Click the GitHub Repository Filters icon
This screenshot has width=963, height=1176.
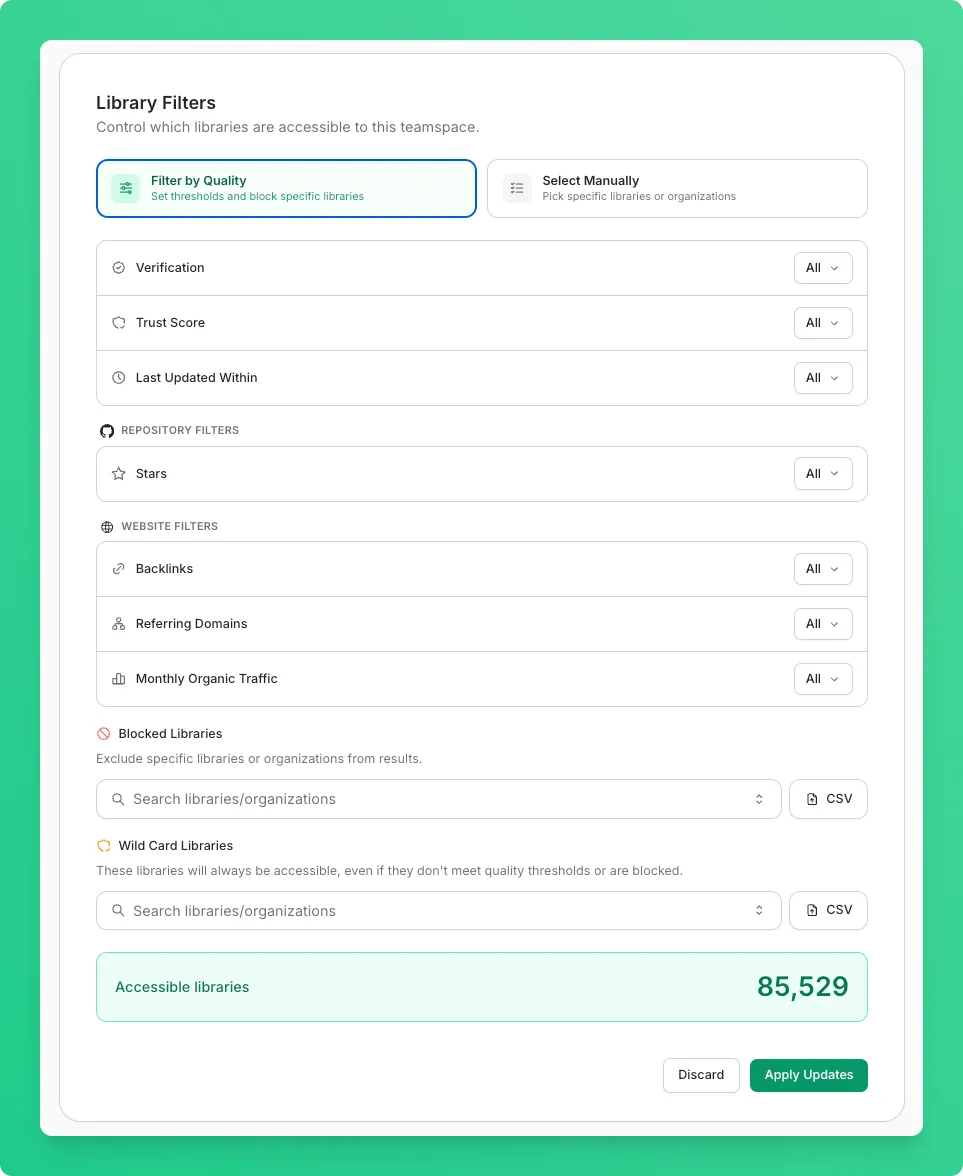click(107, 430)
